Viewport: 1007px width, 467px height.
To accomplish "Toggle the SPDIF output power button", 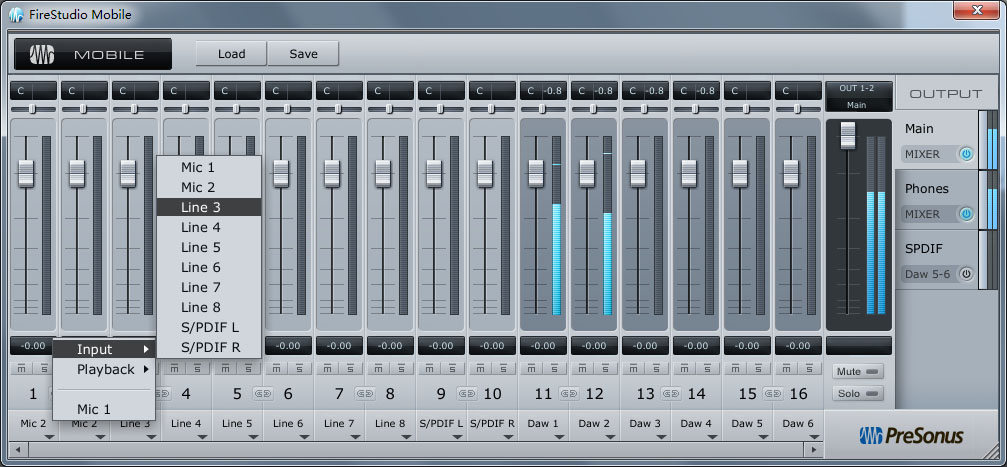I will pyautogui.click(x=966, y=274).
